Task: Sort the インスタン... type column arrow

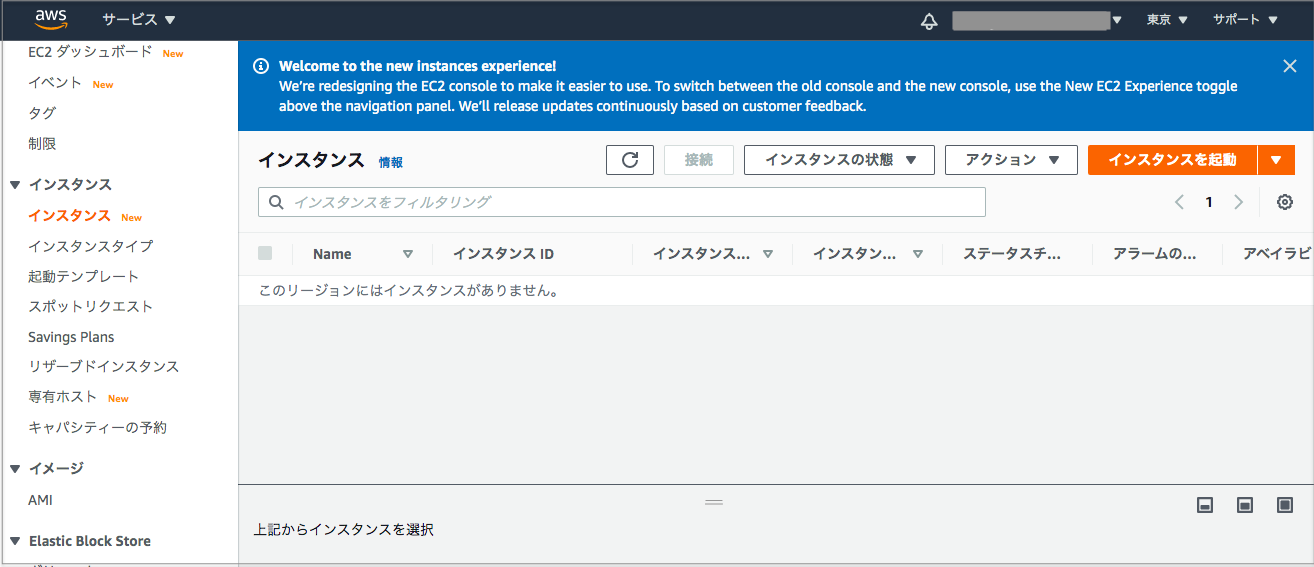Action: [918, 254]
